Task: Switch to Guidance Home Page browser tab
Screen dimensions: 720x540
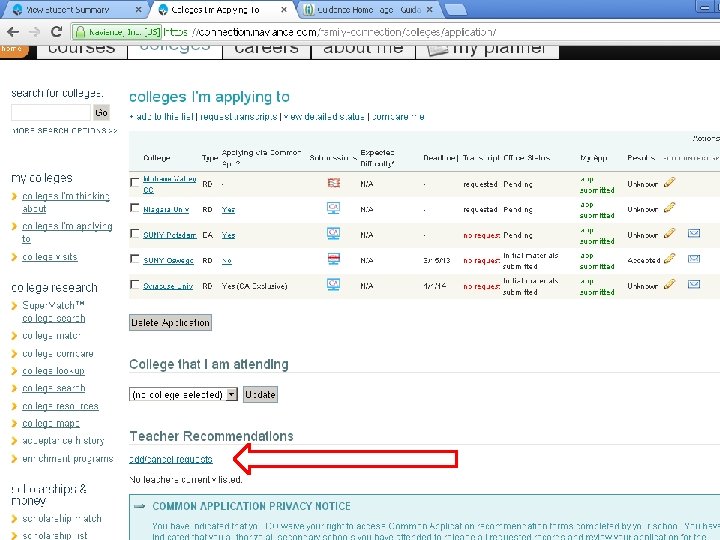Action: coord(369,10)
